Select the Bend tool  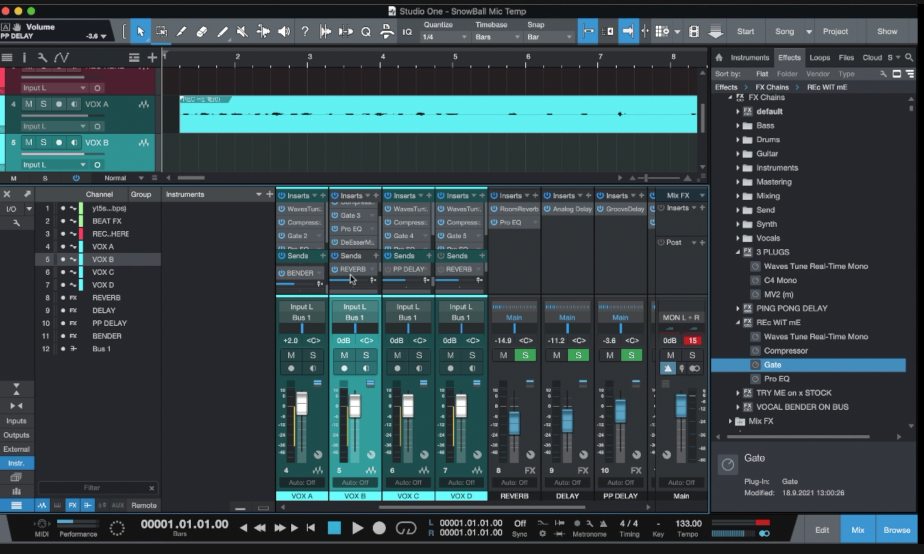[x=263, y=31]
